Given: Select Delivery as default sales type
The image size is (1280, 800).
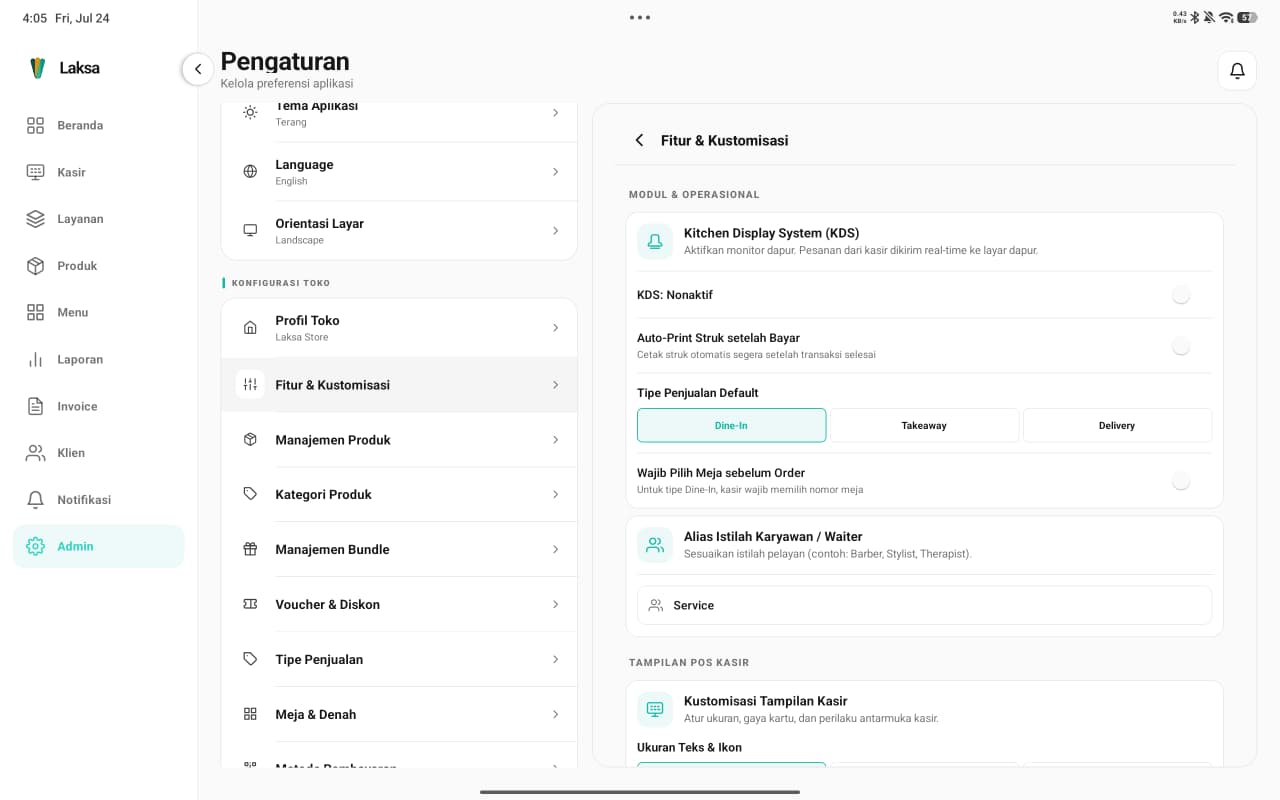Looking at the screenshot, I should point(1117,425).
